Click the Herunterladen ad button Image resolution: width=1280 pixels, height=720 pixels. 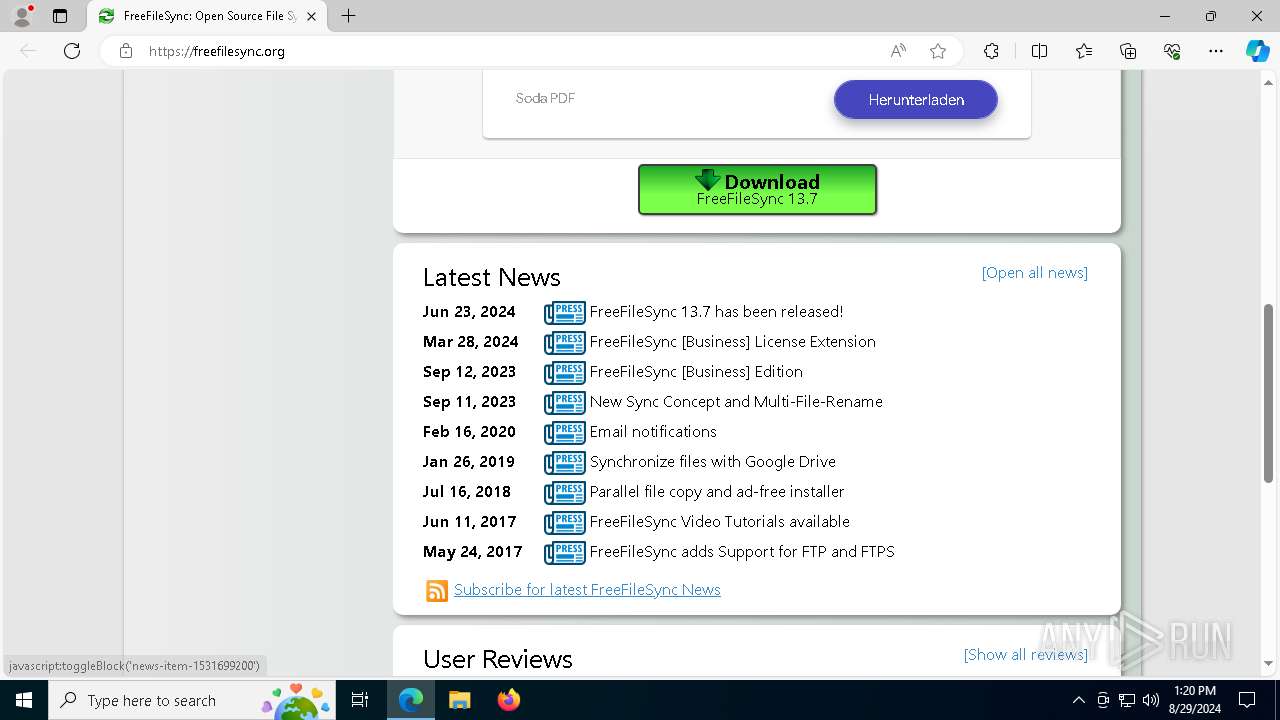click(916, 100)
